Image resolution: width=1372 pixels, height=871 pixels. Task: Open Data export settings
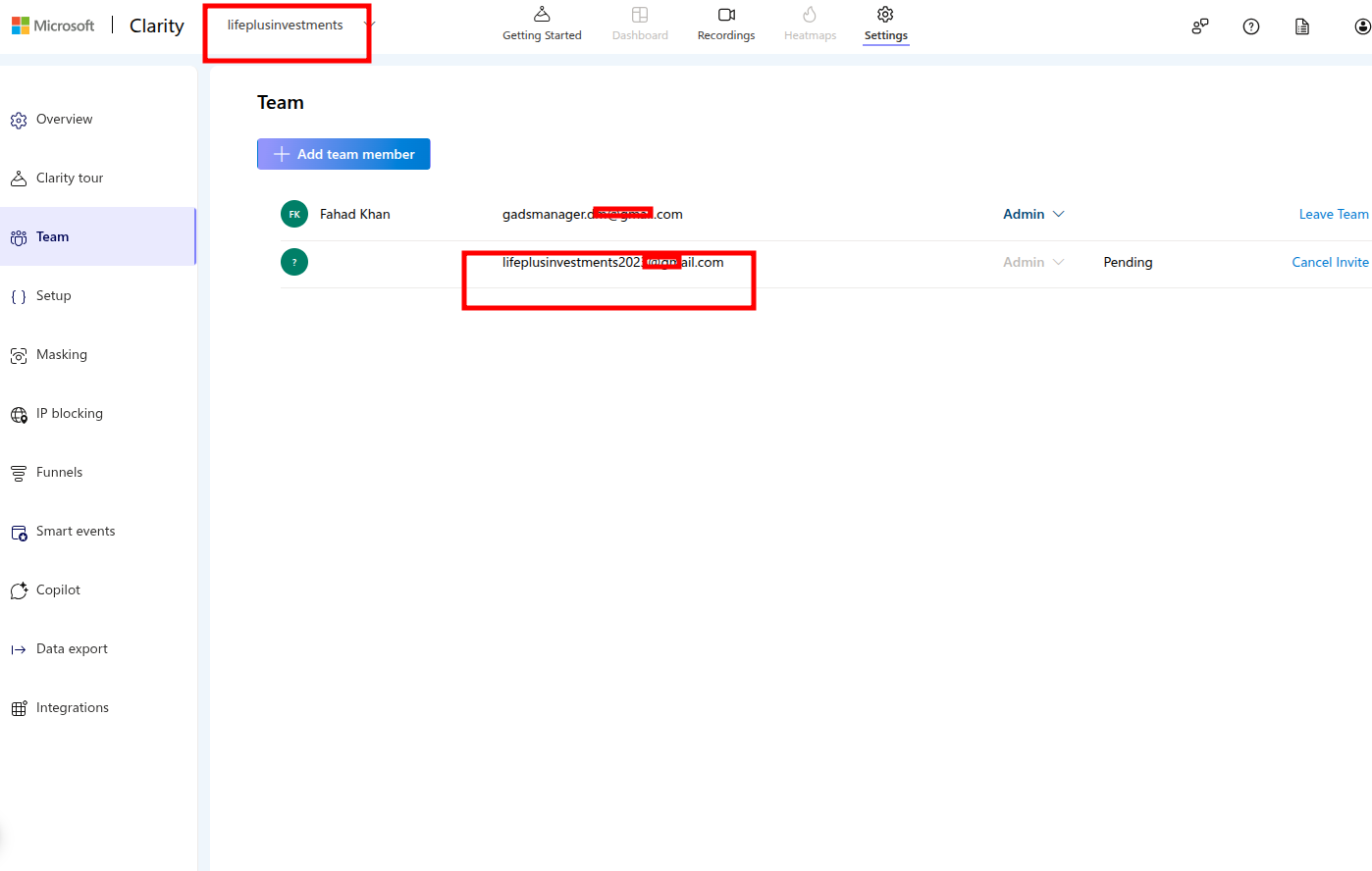(x=98, y=648)
